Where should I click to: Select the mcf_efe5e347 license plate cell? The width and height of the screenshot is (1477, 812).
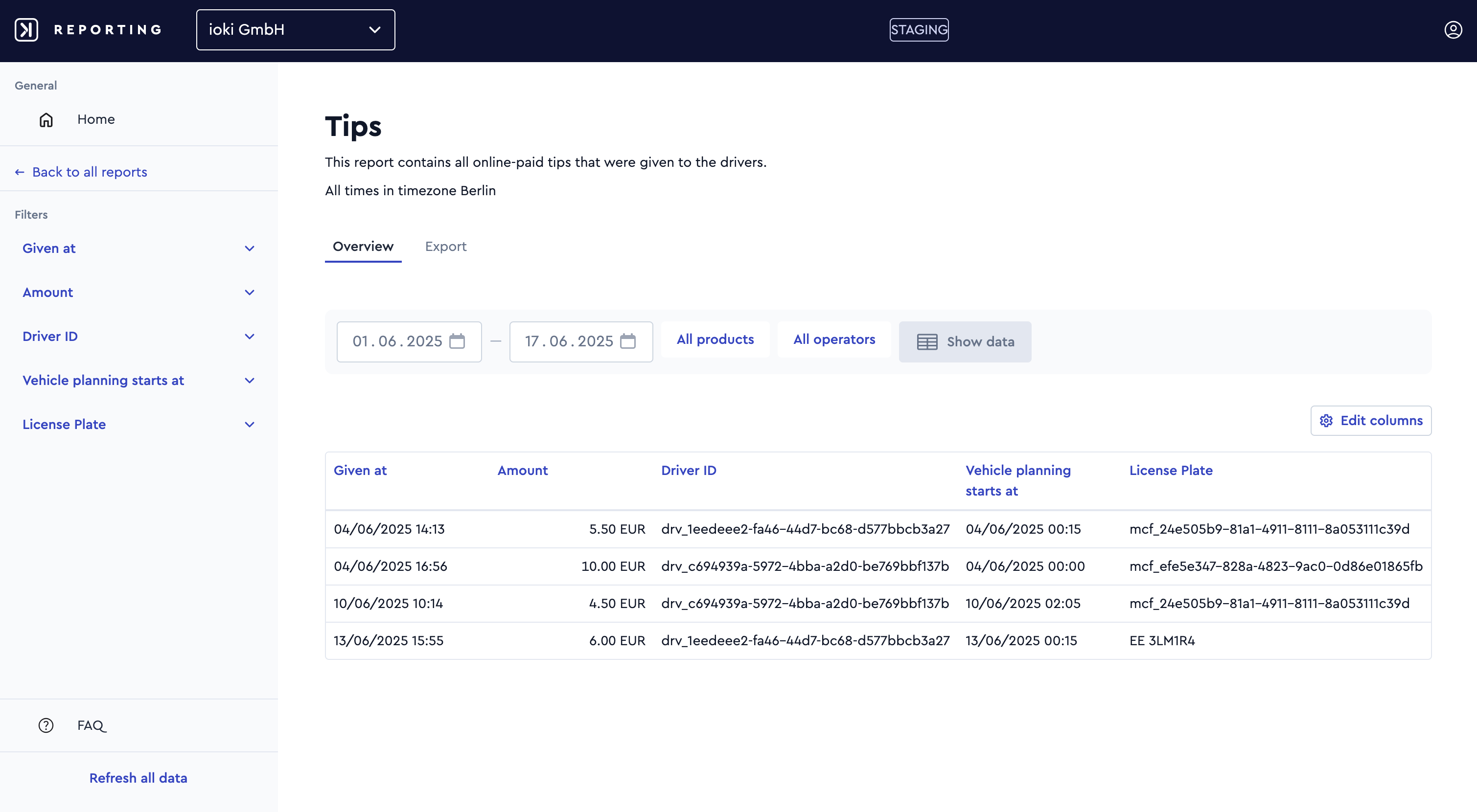tap(1276, 566)
